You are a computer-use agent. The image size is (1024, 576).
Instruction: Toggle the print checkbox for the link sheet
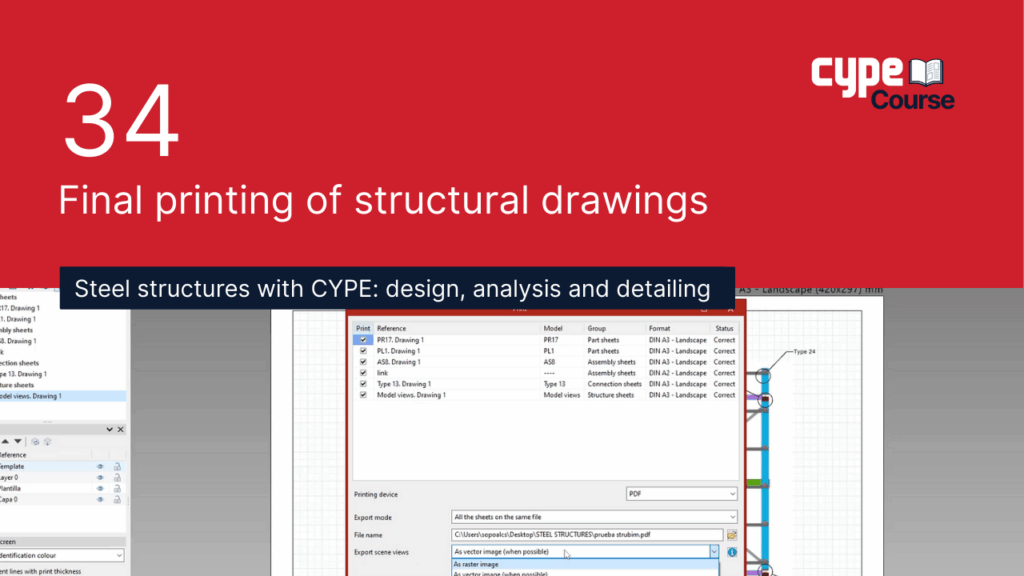tap(362, 373)
